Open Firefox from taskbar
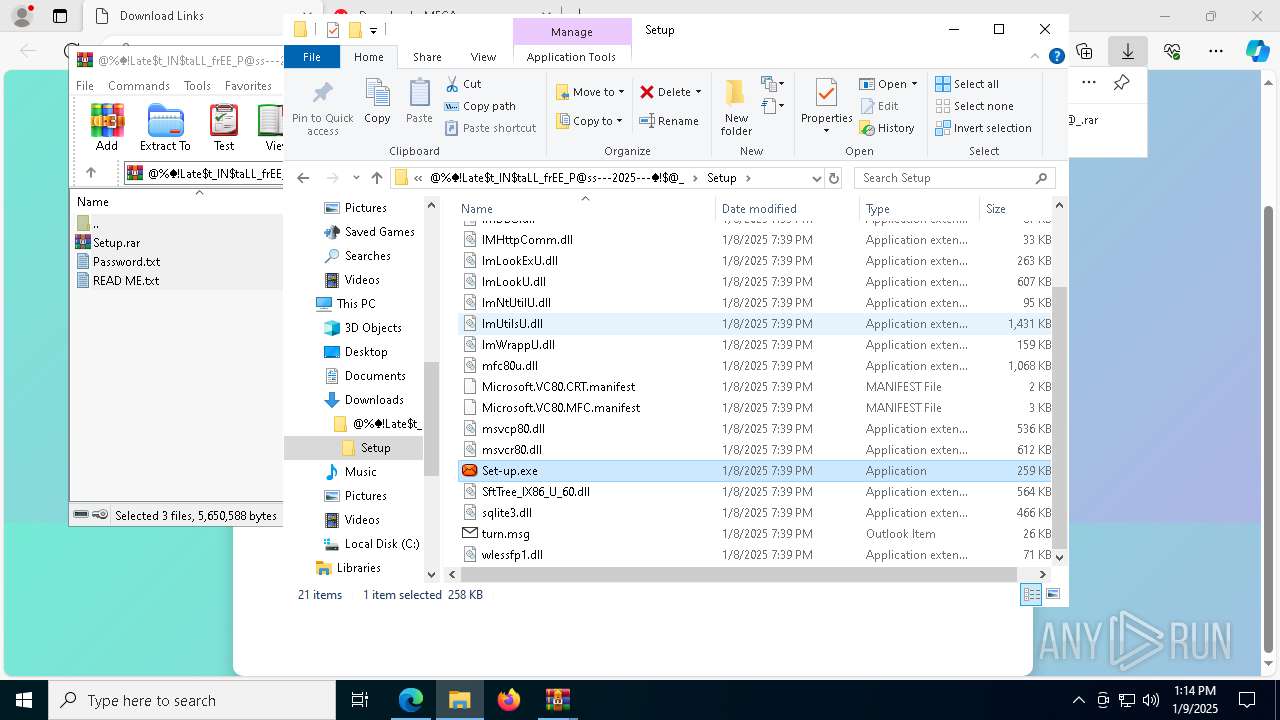The image size is (1280, 720). click(x=509, y=700)
